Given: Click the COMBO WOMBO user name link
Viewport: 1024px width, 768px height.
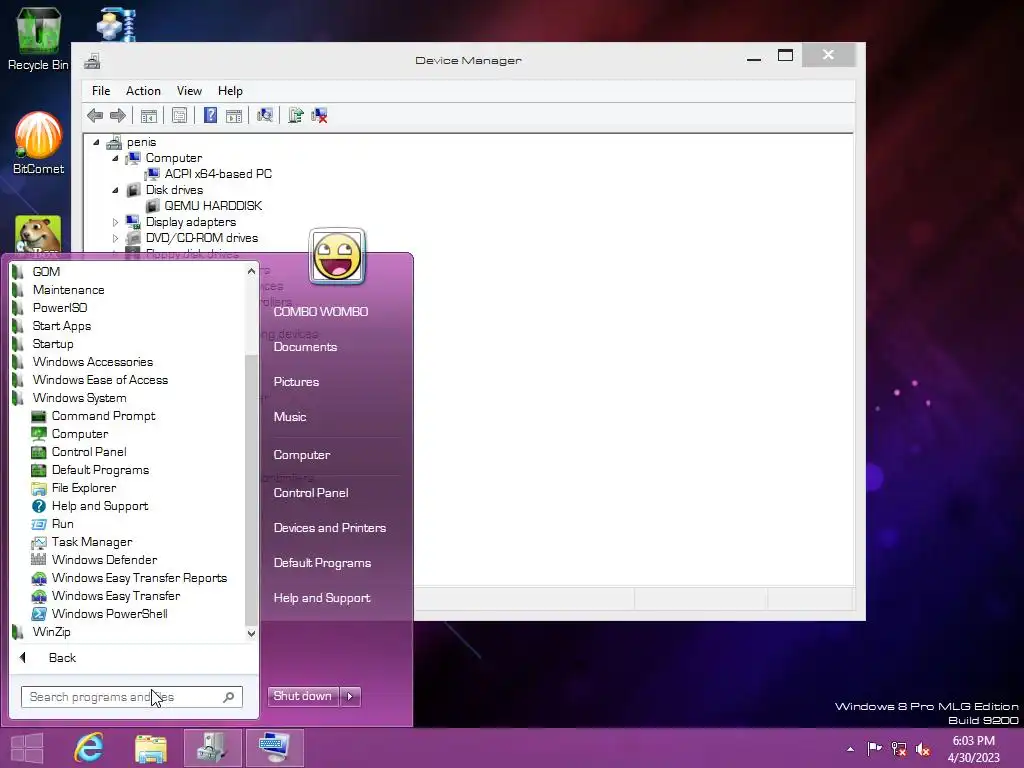Looking at the screenshot, I should point(321,312).
